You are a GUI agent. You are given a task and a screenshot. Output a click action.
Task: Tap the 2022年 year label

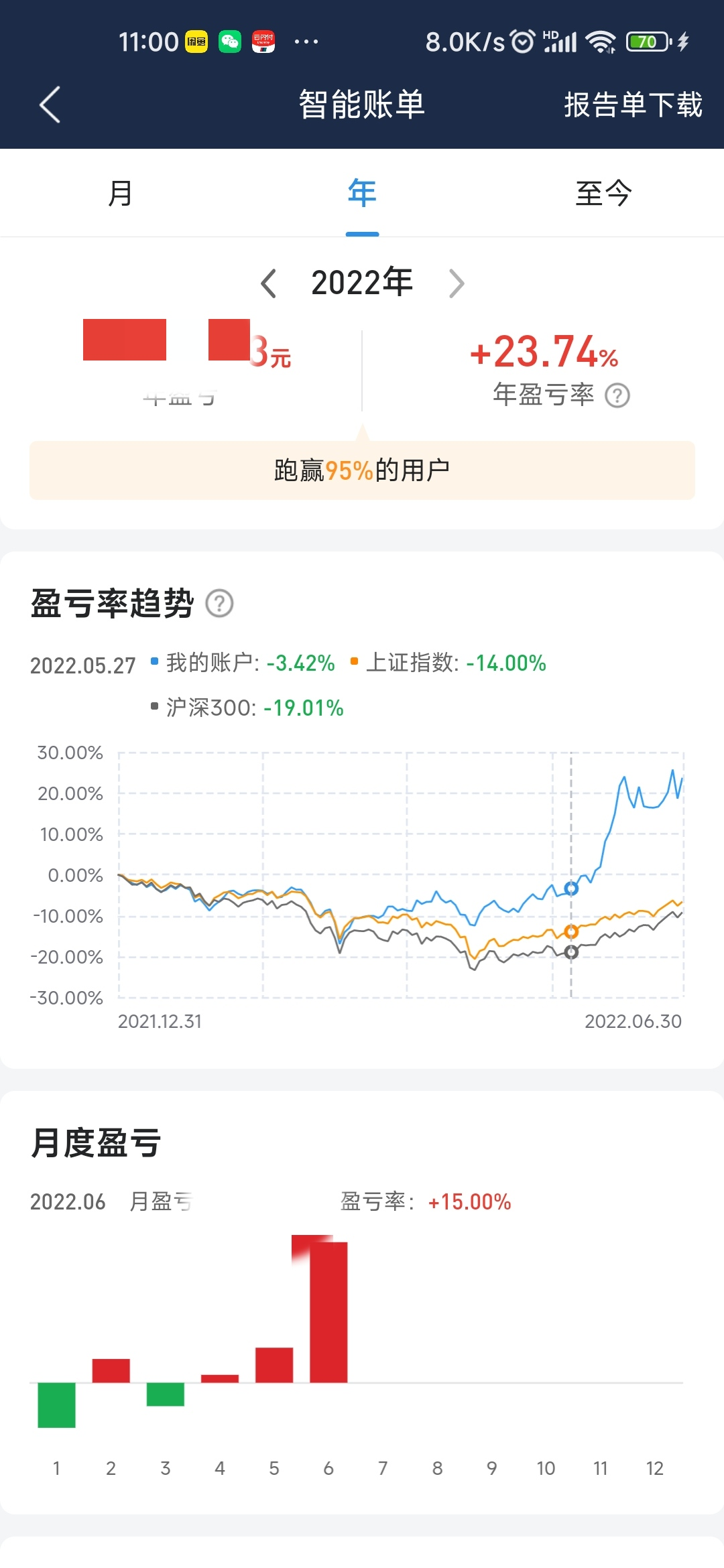[362, 283]
